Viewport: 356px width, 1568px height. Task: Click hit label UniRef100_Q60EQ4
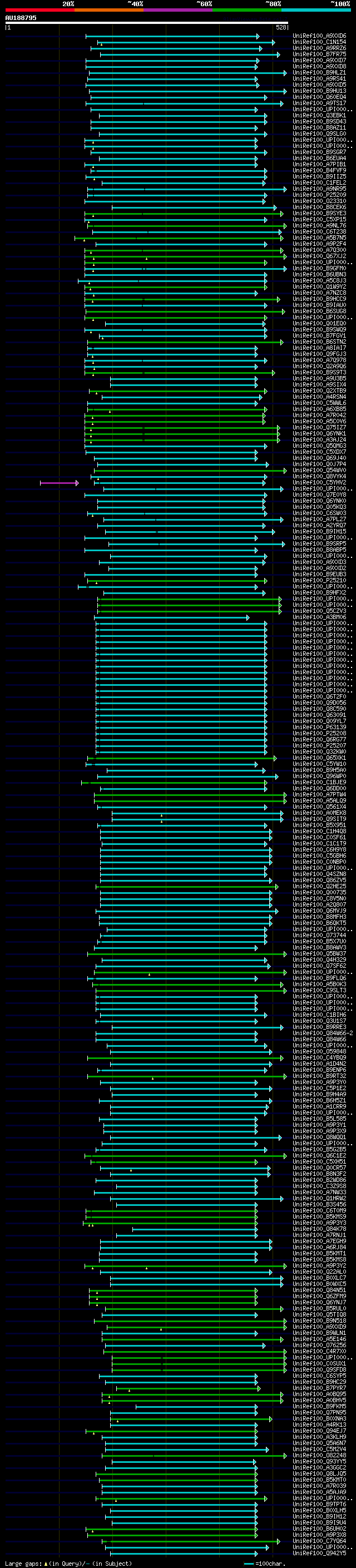click(319, 97)
